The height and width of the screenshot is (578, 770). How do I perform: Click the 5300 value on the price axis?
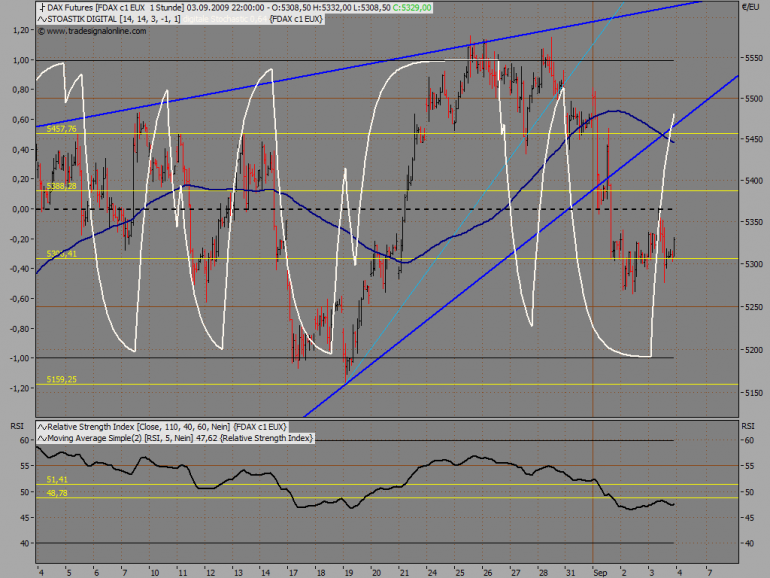coord(754,264)
